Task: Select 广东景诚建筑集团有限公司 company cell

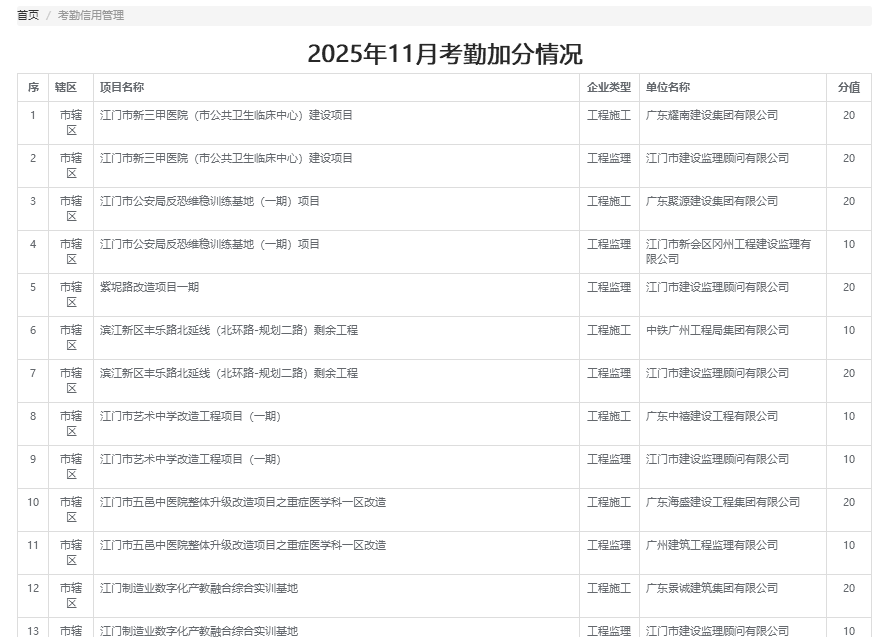Action: click(x=712, y=588)
